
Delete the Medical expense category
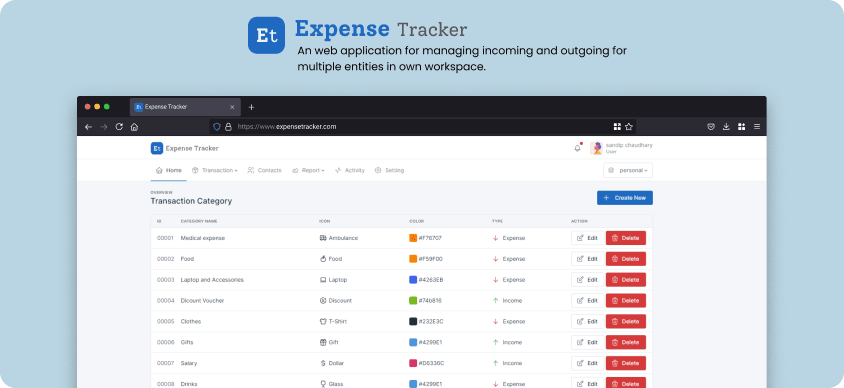(x=625, y=238)
